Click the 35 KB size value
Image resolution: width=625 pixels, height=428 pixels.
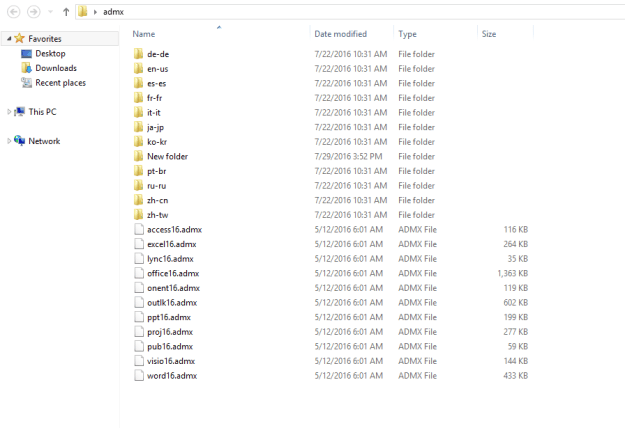(518, 259)
